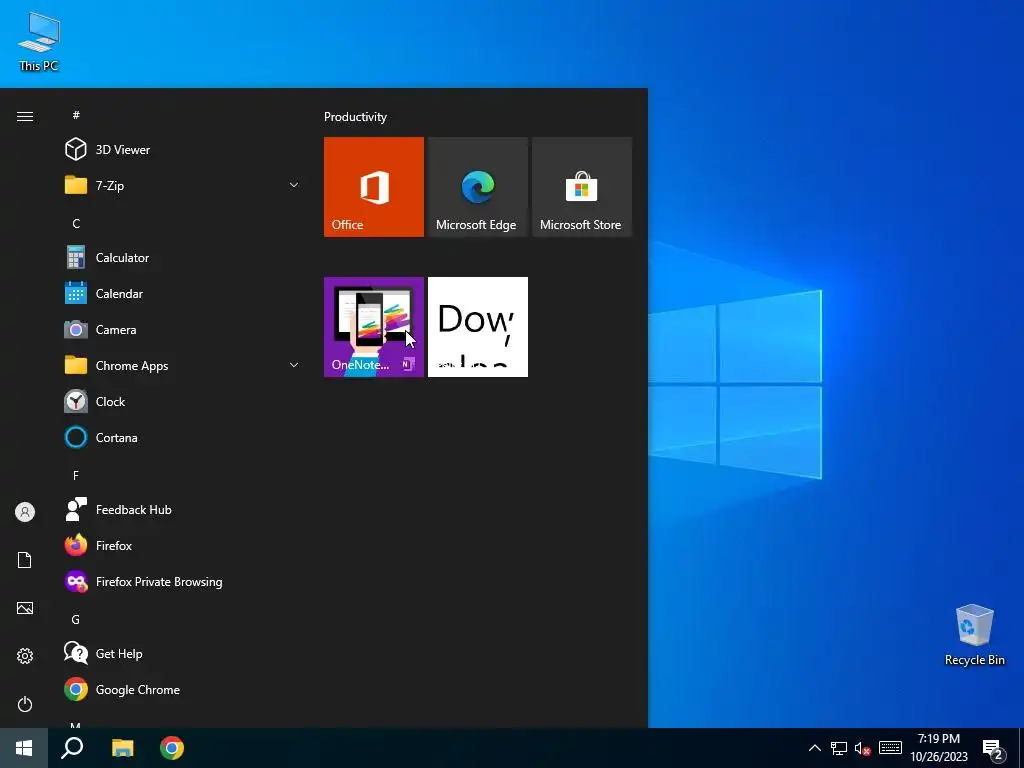1024x768 pixels.
Task: Open 3D Viewer from the app list
Action: click(183, 150)
